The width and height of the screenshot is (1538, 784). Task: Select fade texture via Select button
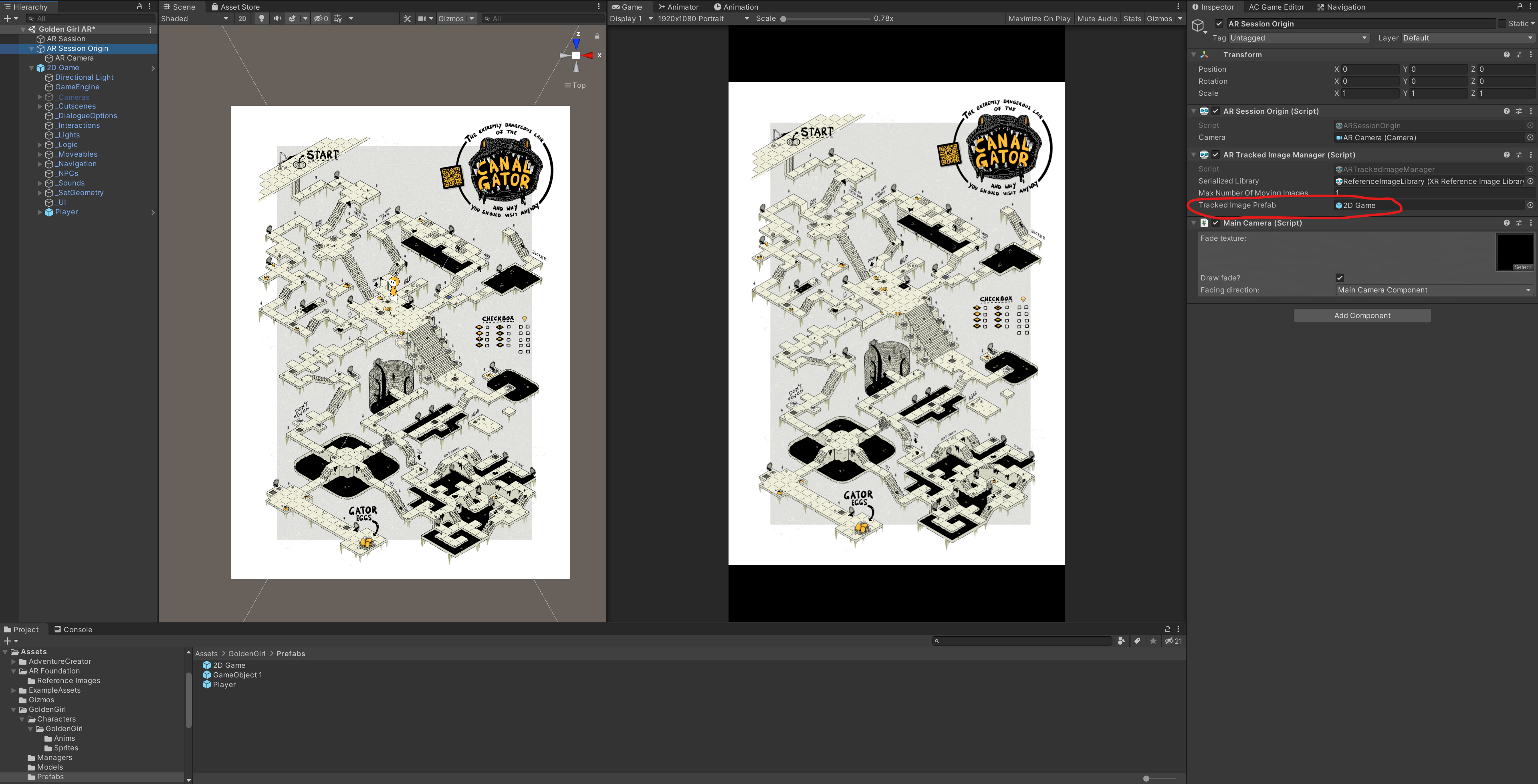[1522, 267]
